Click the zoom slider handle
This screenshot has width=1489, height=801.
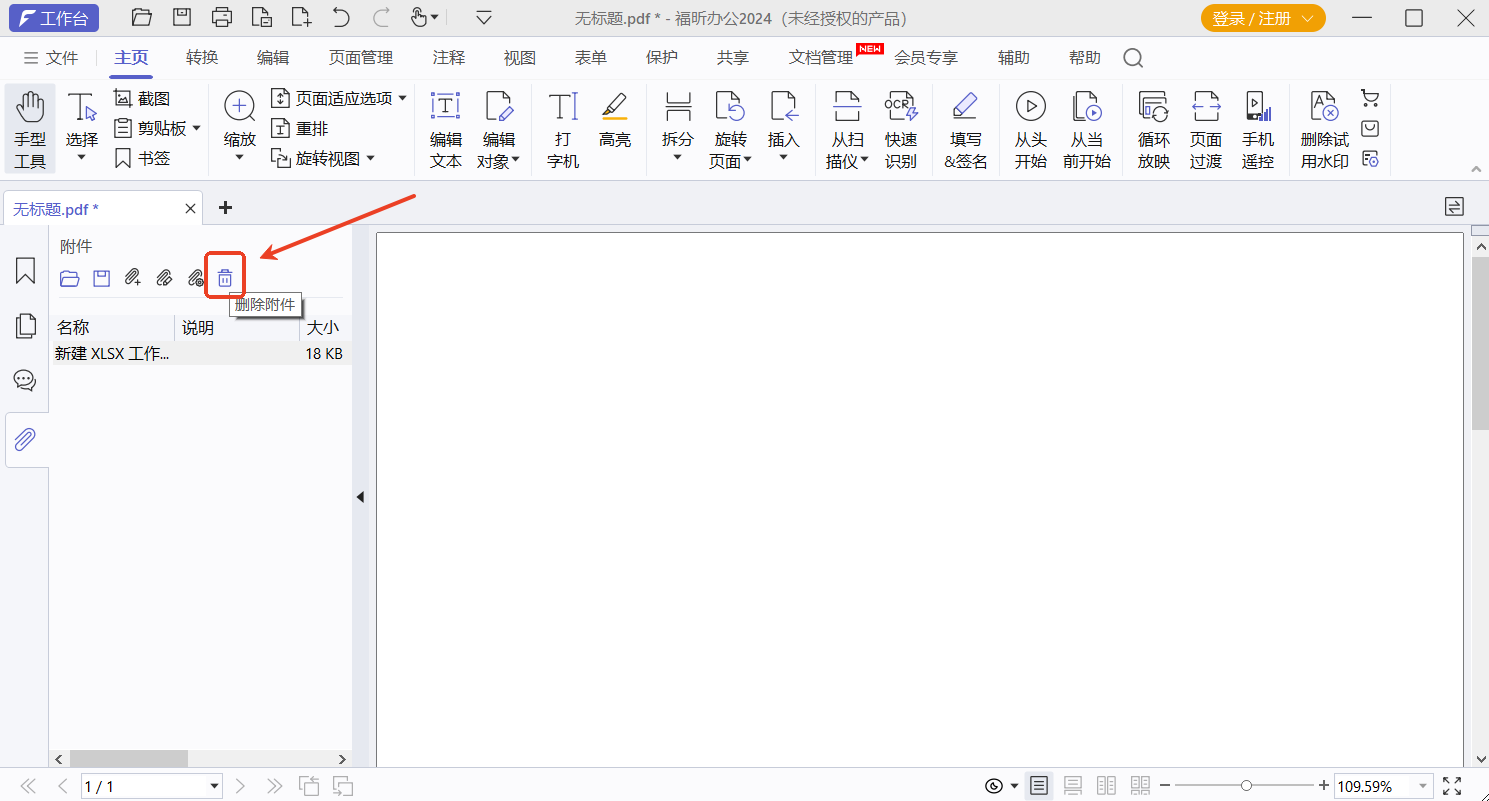[x=1246, y=786]
